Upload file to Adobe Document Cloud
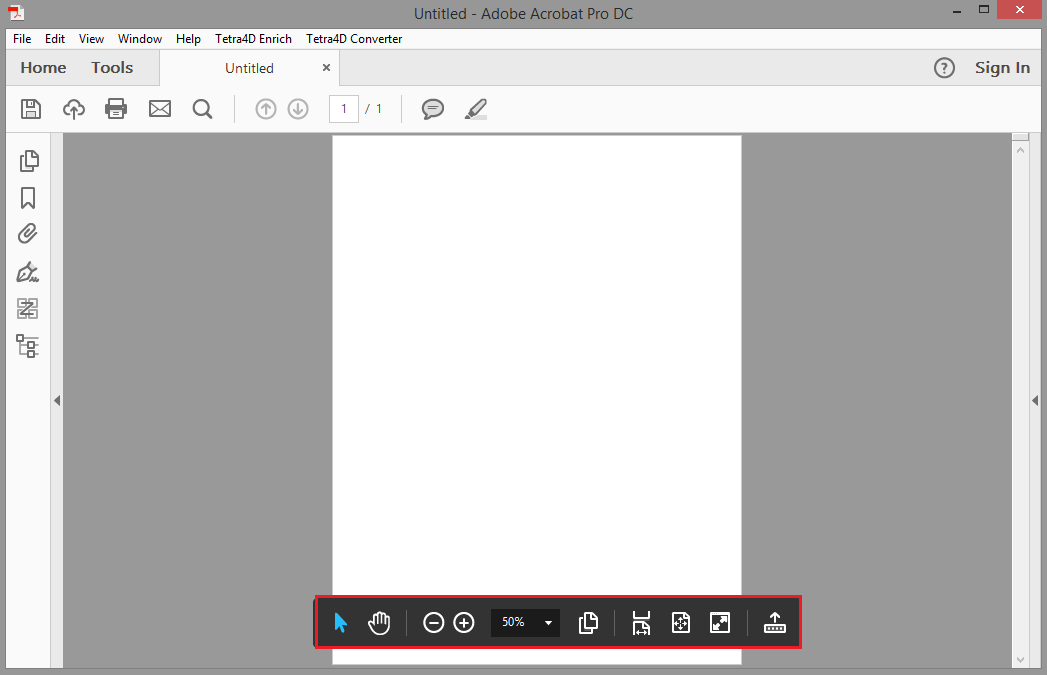Screen dimensions: 1047x675 [x=74, y=109]
